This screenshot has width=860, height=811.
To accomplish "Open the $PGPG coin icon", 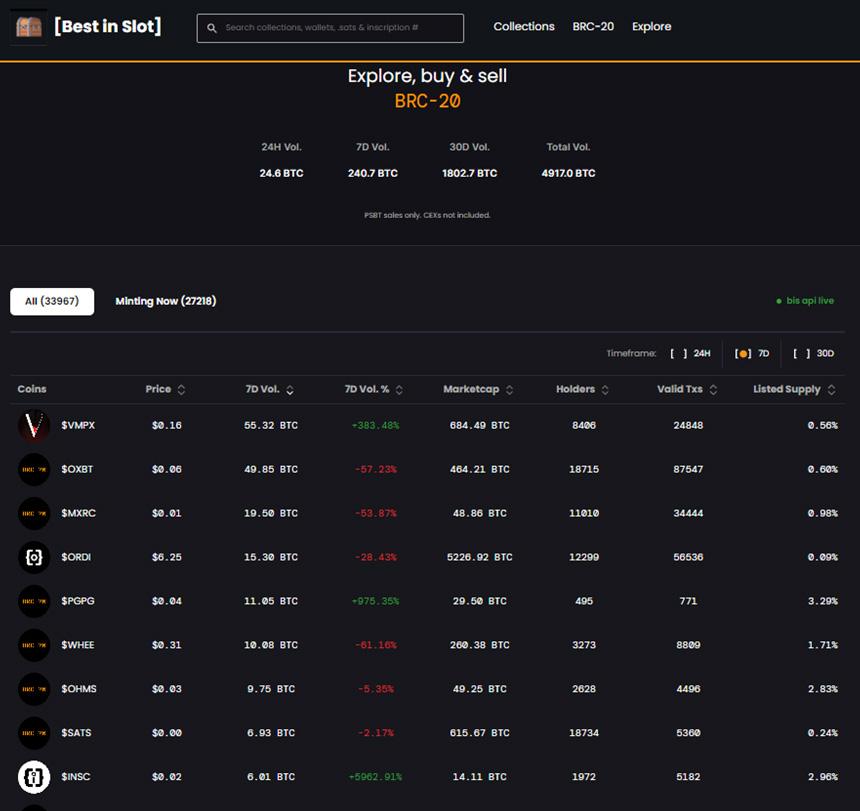I will (34, 601).
